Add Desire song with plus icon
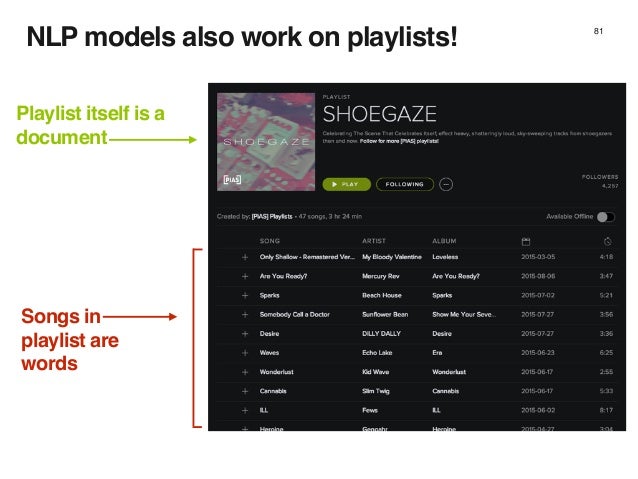638x479 pixels. (245, 334)
